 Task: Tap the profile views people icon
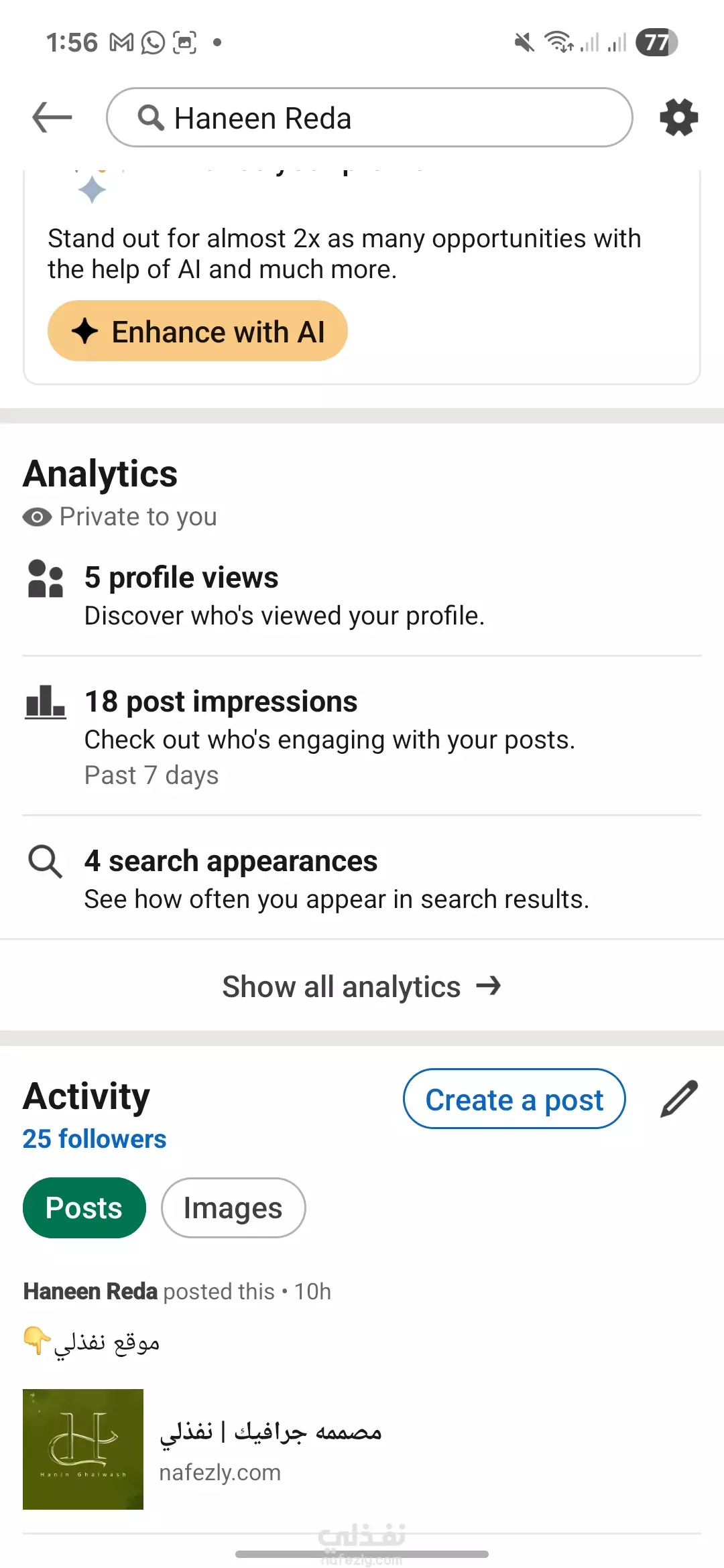click(x=46, y=578)
